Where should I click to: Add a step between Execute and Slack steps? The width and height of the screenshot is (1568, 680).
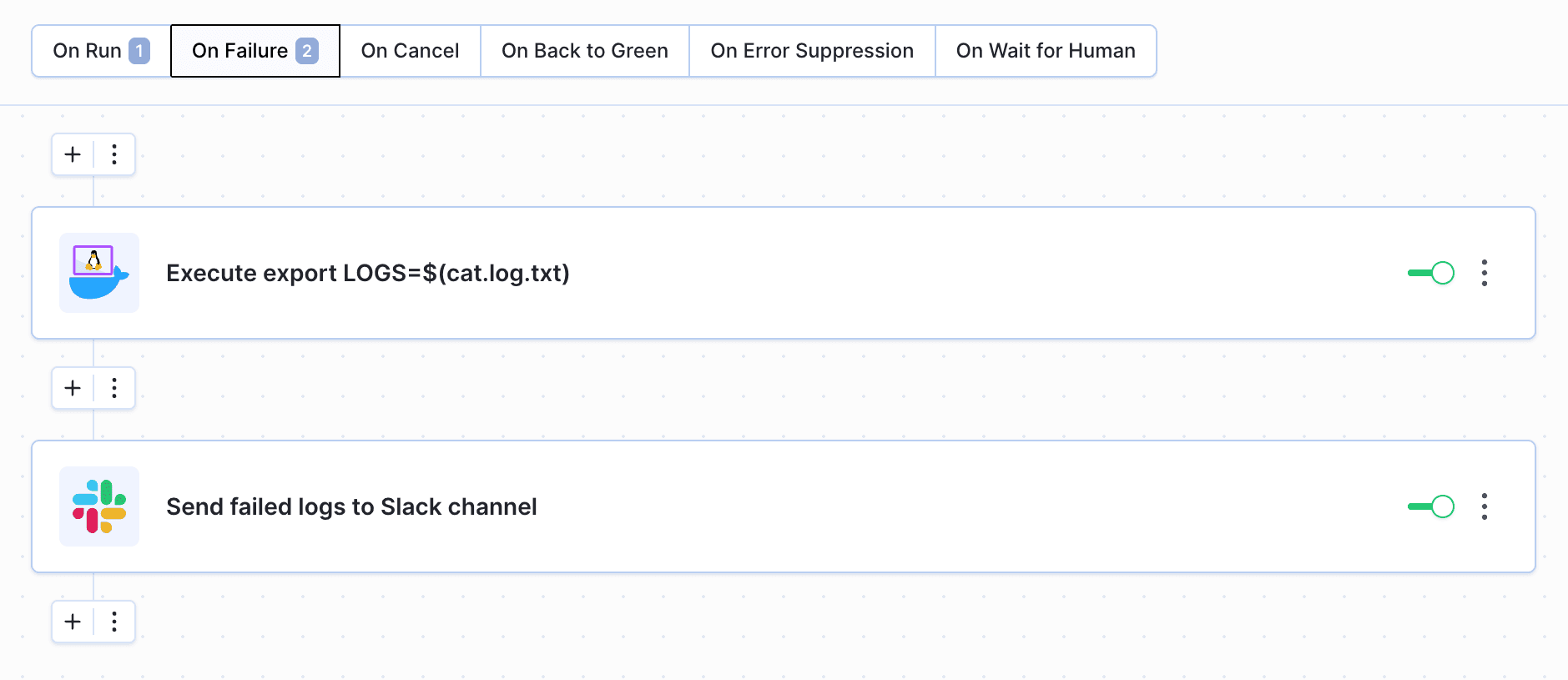(x=73, y=388)
